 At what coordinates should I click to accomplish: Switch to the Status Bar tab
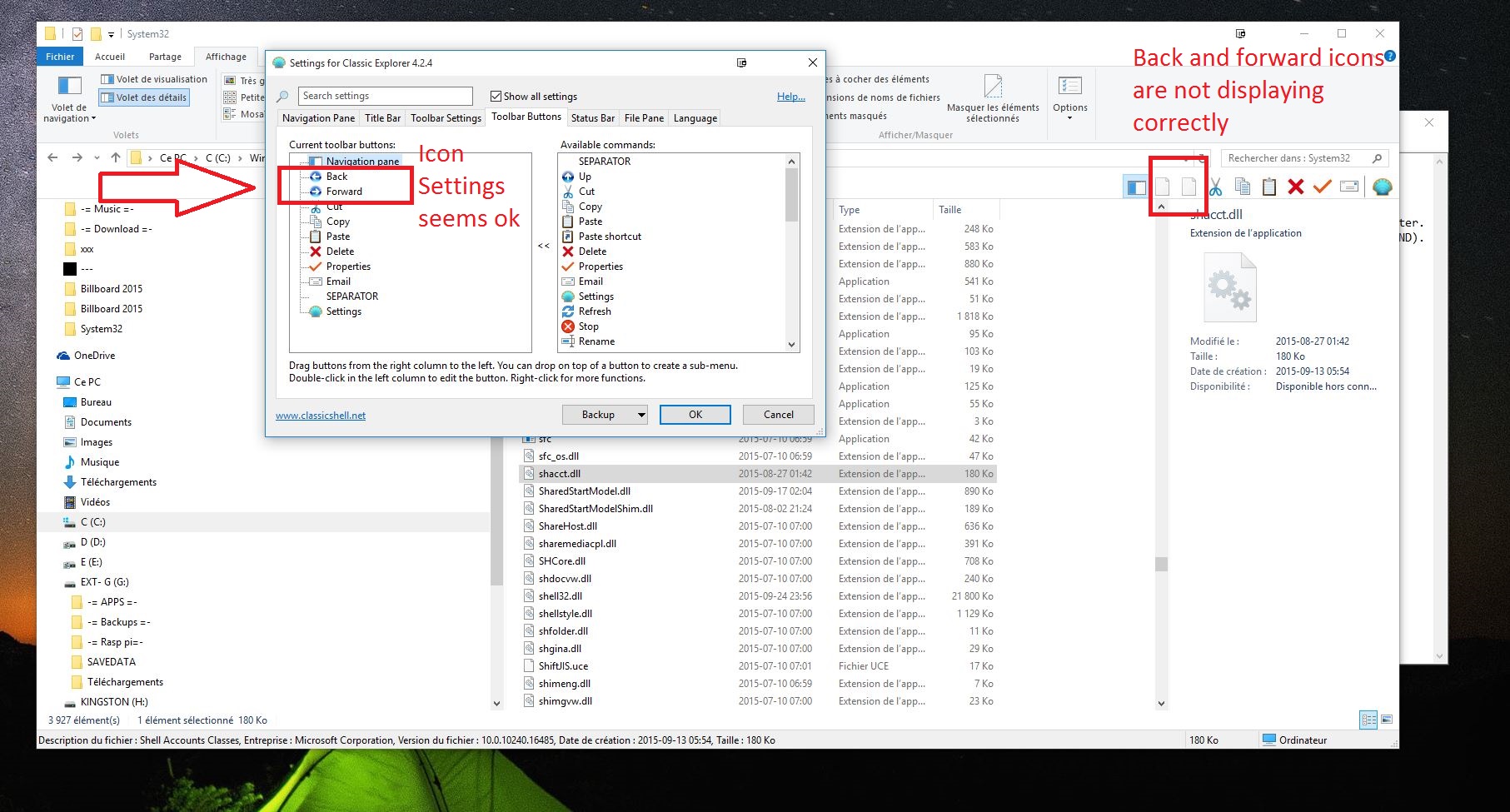[592, 118]
